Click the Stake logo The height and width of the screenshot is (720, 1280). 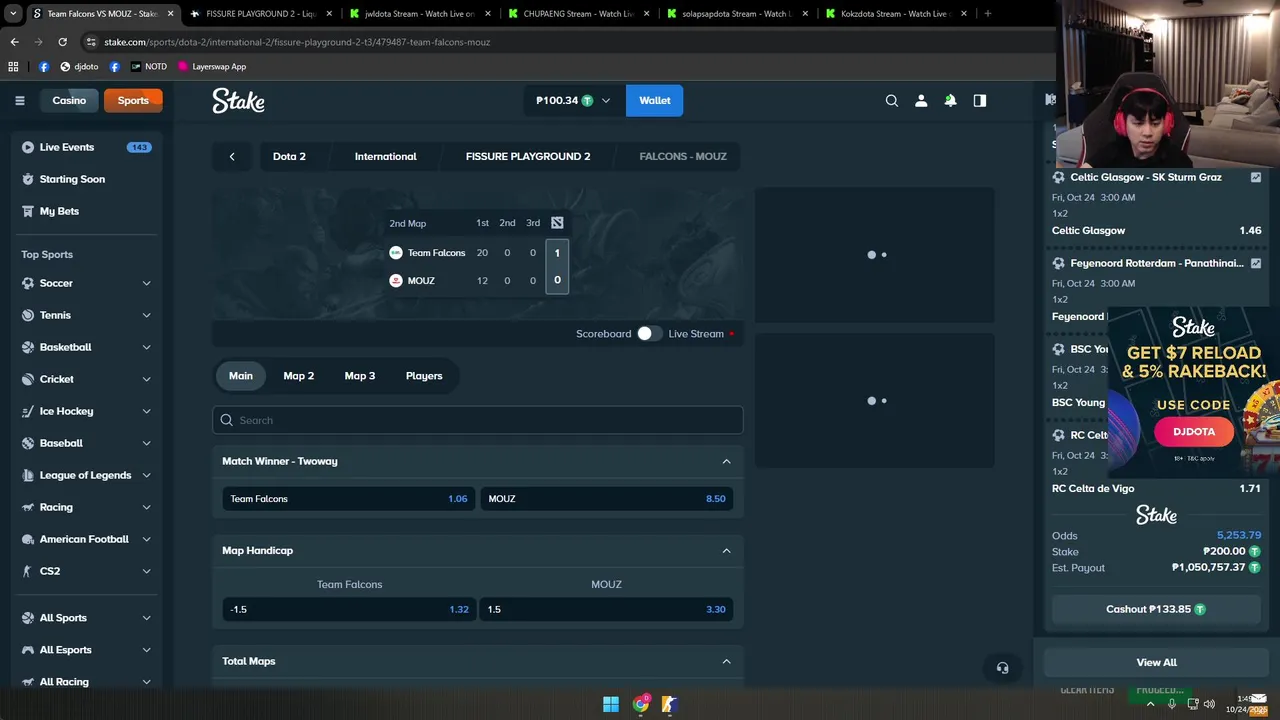point(238,100)
